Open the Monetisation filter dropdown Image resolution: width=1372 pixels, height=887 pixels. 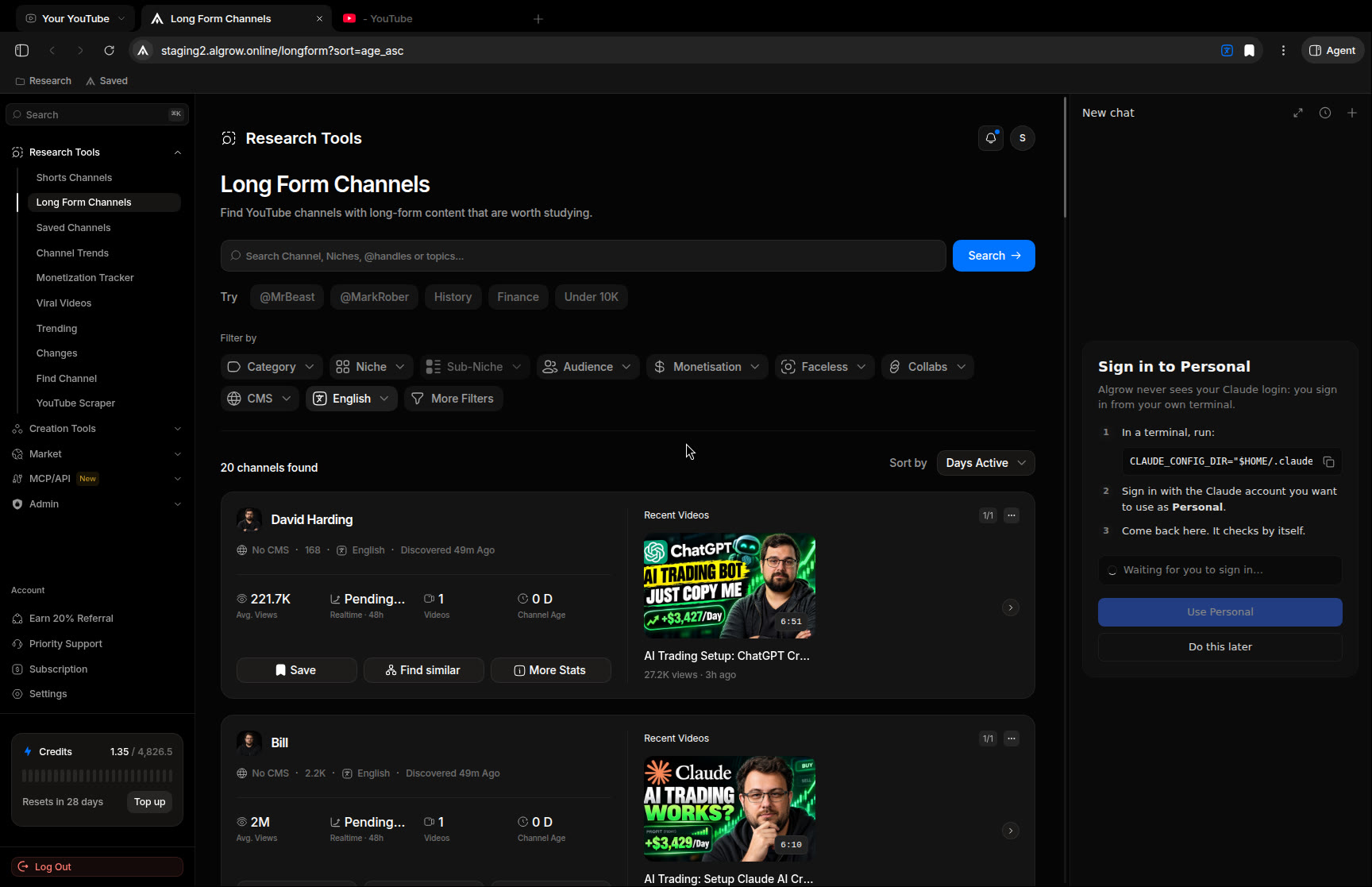click(x=707, y=367)
